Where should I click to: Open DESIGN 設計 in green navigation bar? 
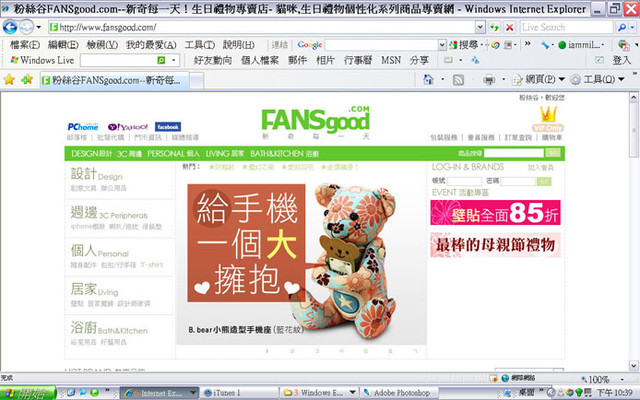click(91, 153)
